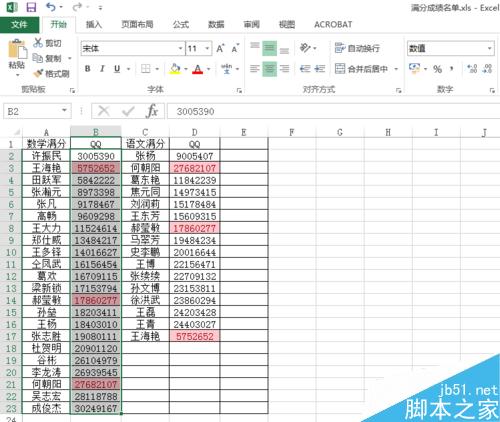Switch to the 页面布局 Page Layout tab

[137, 24]
